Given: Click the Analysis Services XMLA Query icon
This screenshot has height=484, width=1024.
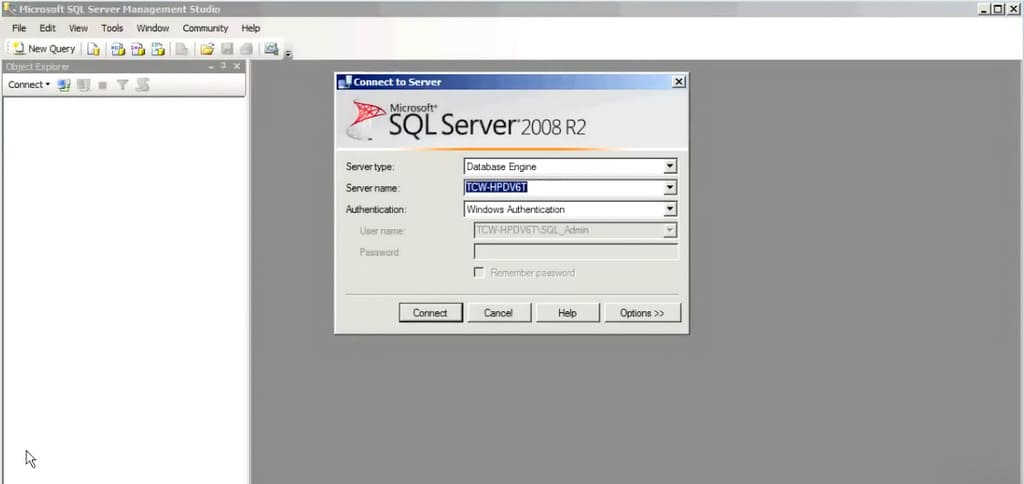Looking at the screenshot, I should click(158, 49).
